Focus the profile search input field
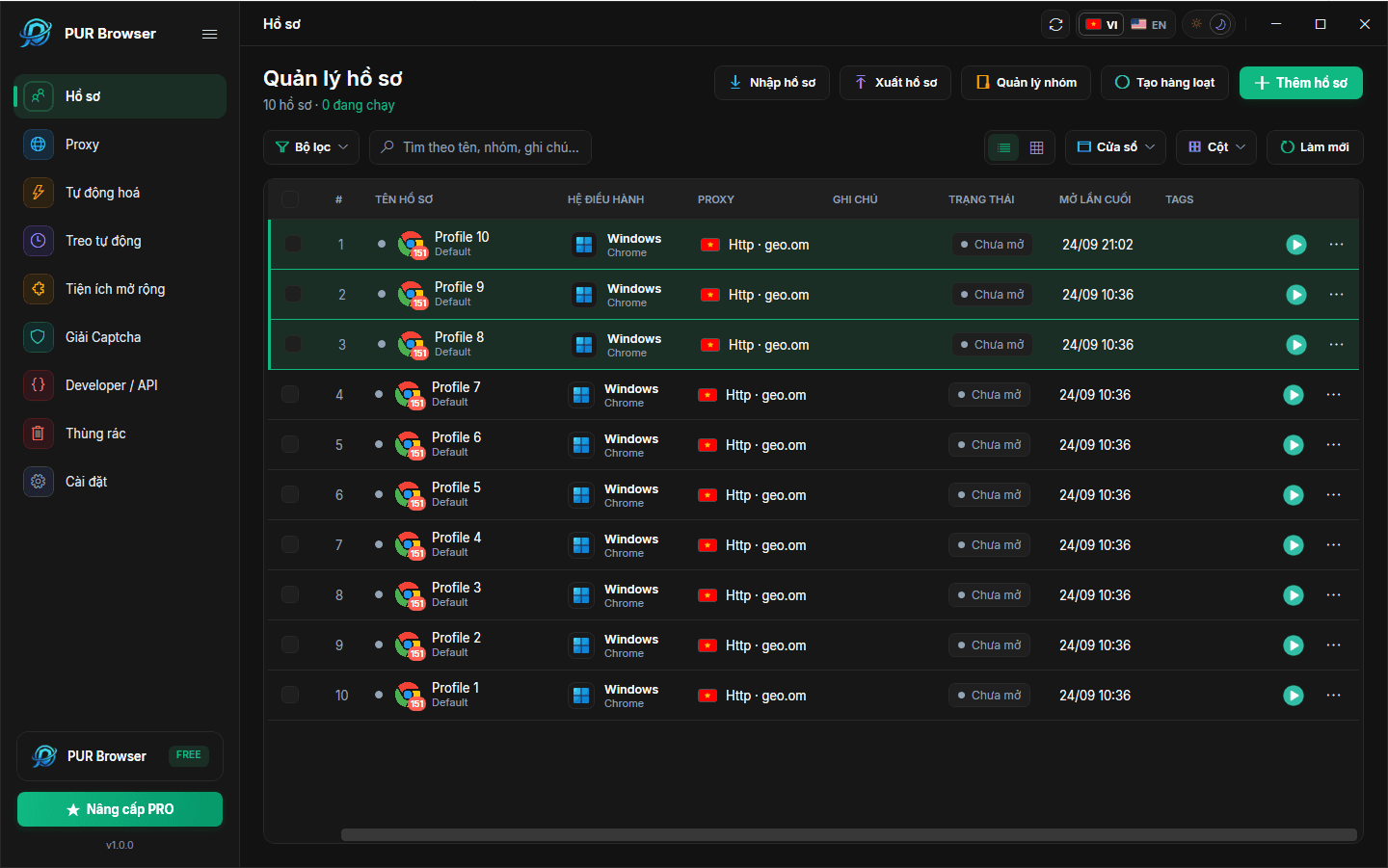1388x868 pixels. pos(480,147)
